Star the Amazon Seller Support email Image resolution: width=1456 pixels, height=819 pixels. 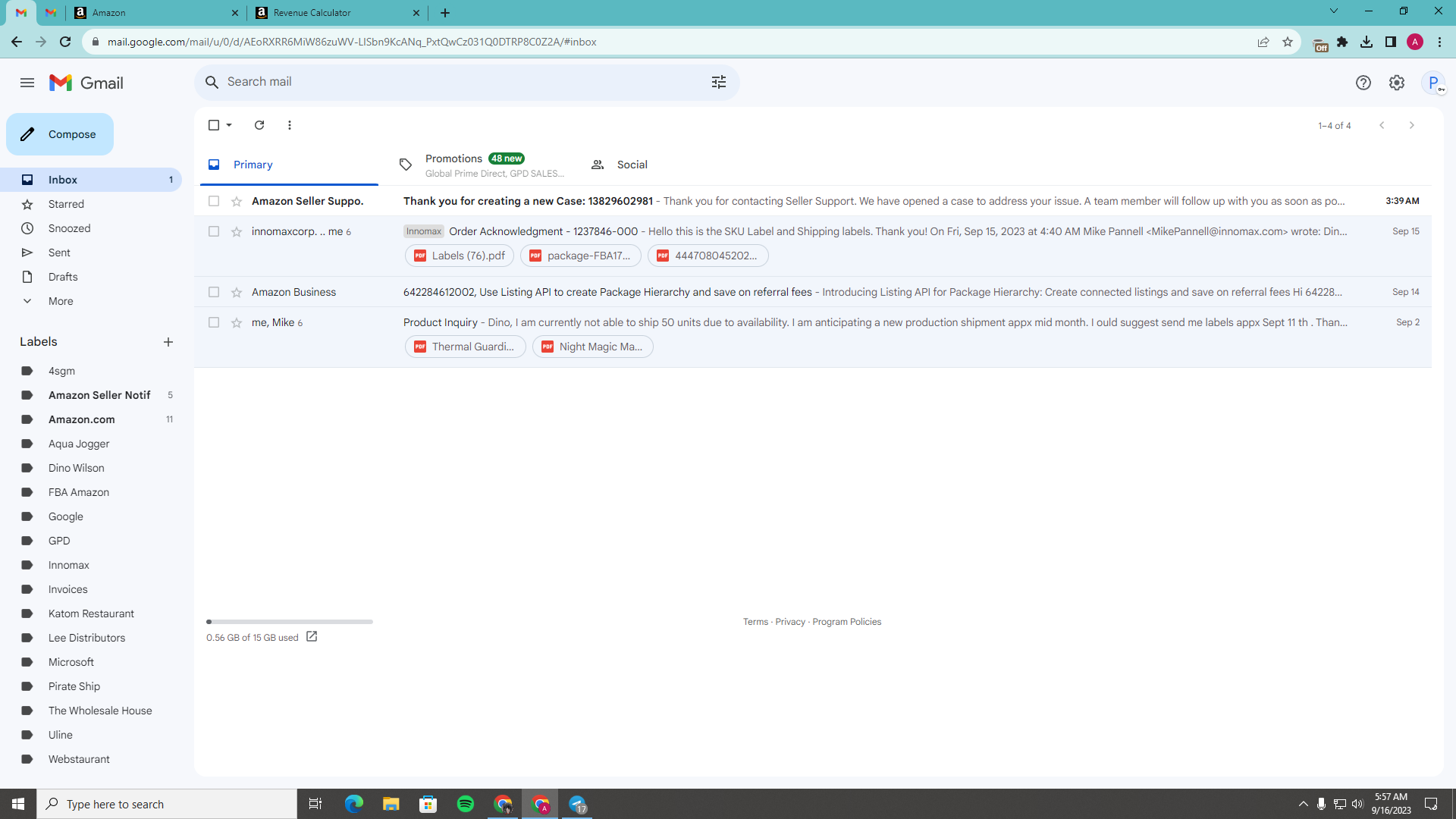point(237,201)
